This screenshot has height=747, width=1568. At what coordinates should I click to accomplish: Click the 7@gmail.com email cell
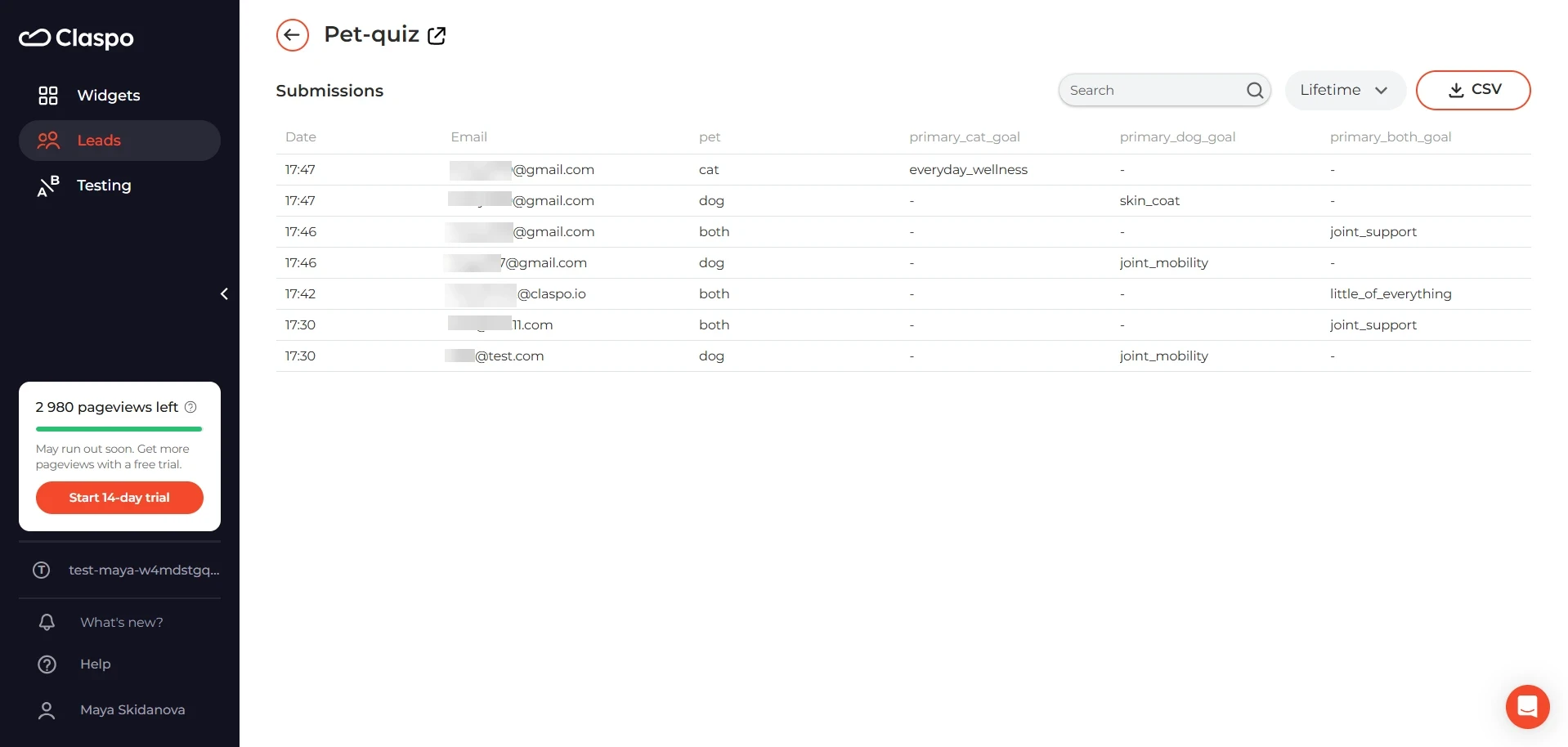click(x=517, y=263)
